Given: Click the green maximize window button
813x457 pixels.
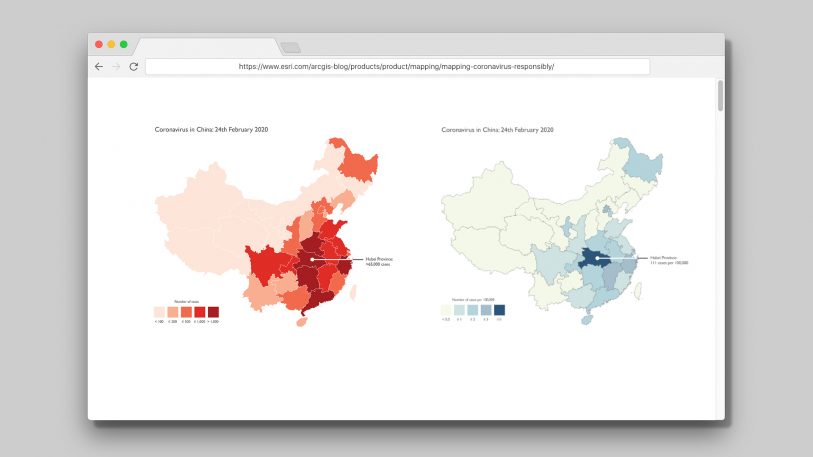Looking at the screenshot, I should tap(124, 44).
